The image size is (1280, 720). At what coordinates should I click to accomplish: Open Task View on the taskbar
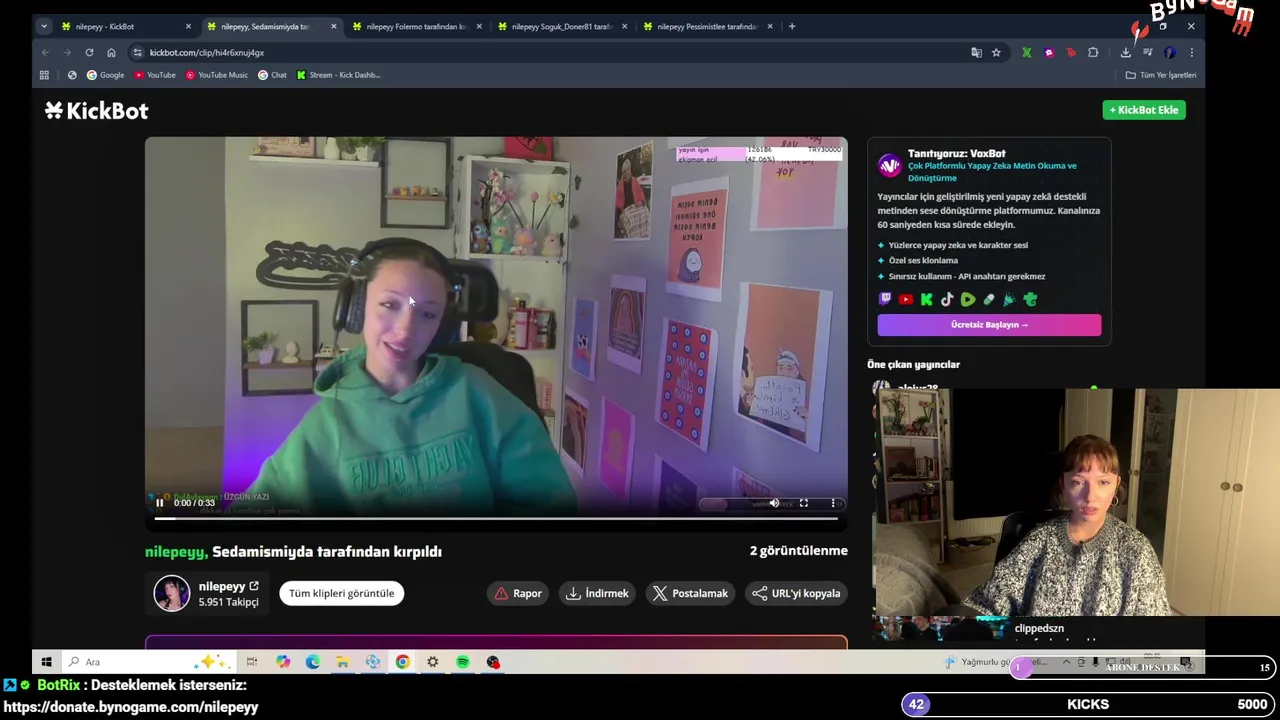click(252, 662)
